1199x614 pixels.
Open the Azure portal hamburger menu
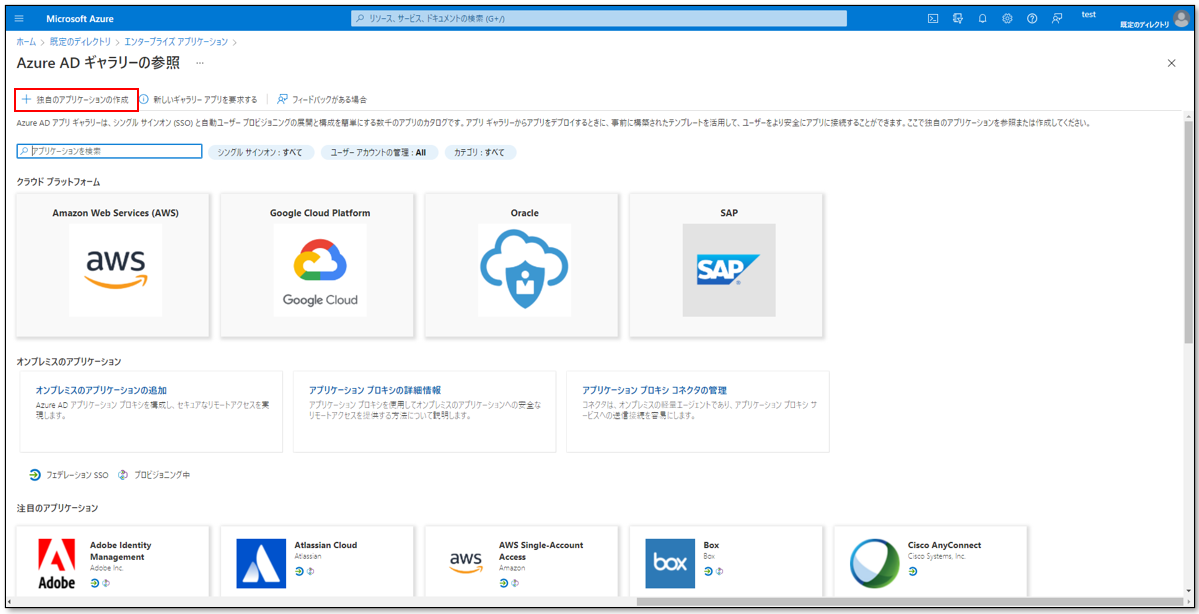click(19, 18)
